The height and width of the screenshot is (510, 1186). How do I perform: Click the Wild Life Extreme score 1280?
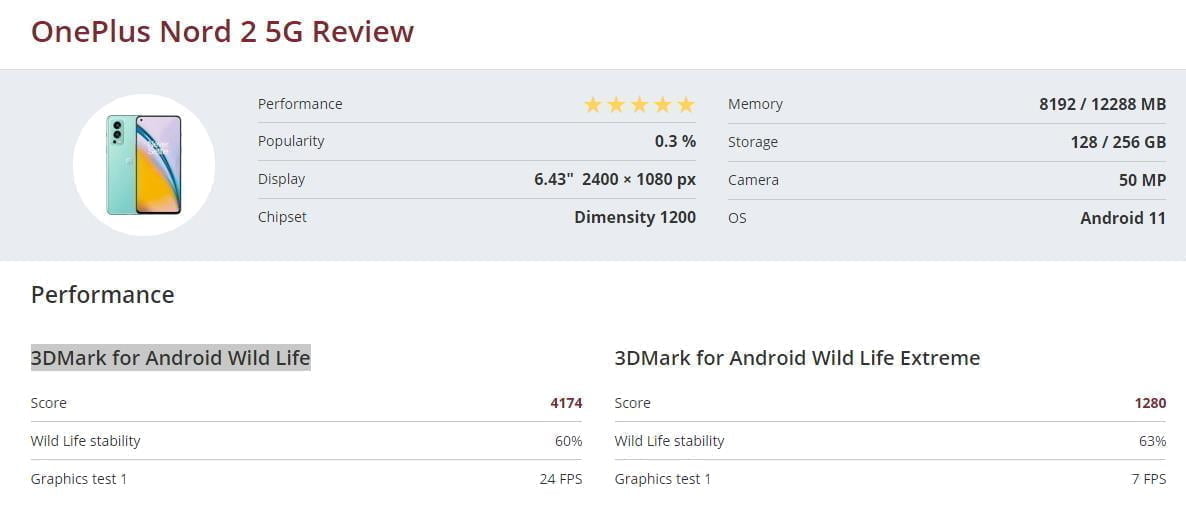pos(1150,403)
